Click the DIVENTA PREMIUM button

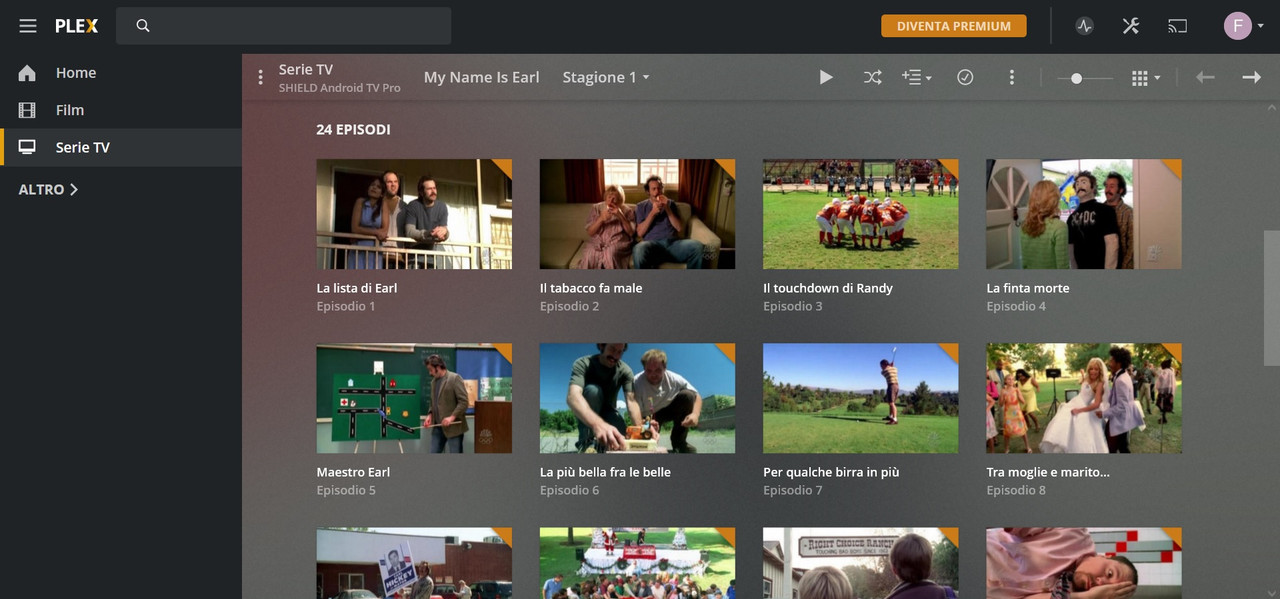(x=954, y=26)
